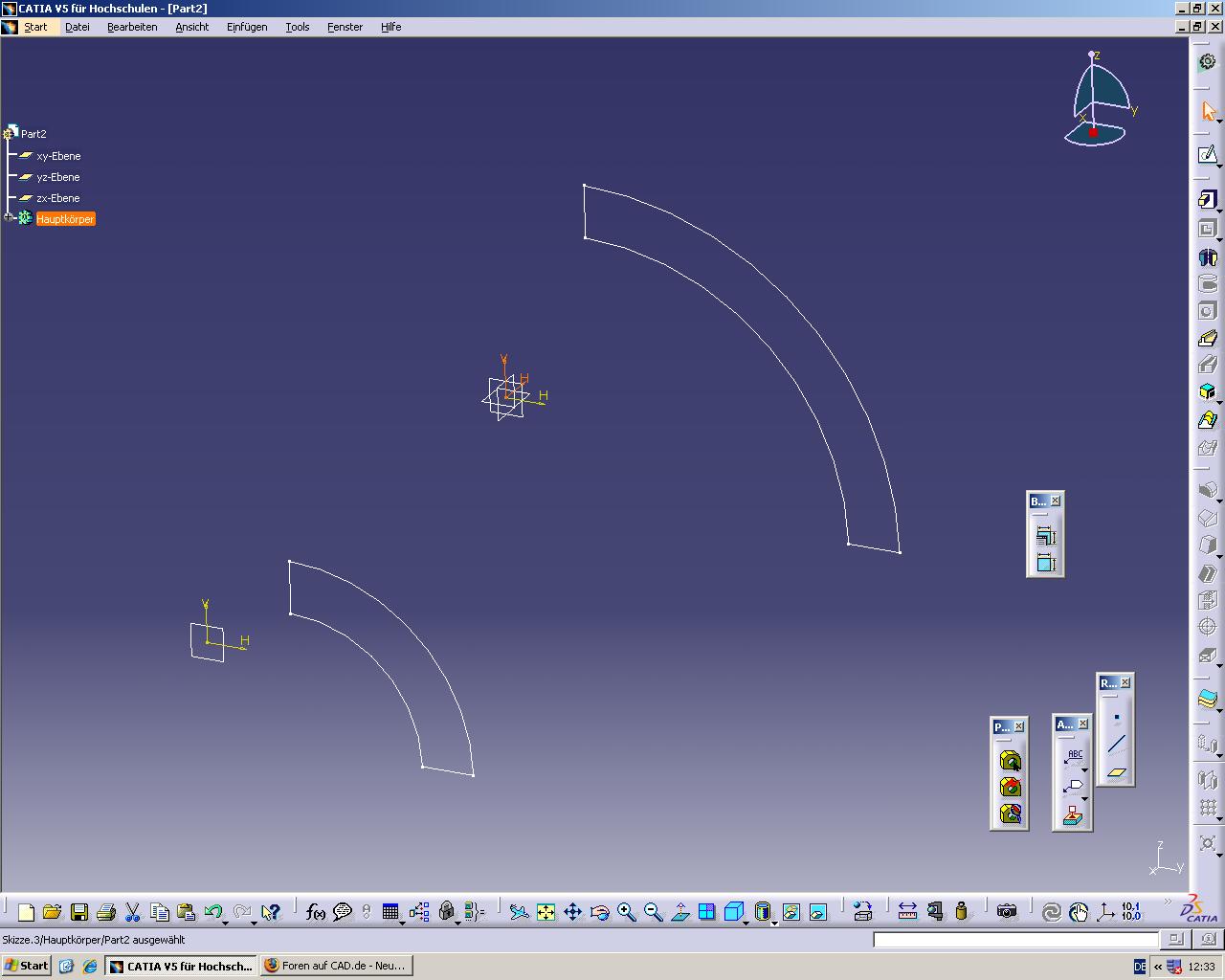1225x980 pixels.
Task: Click the Internet Explorer quick launch icon
Action: click(89, 967)
